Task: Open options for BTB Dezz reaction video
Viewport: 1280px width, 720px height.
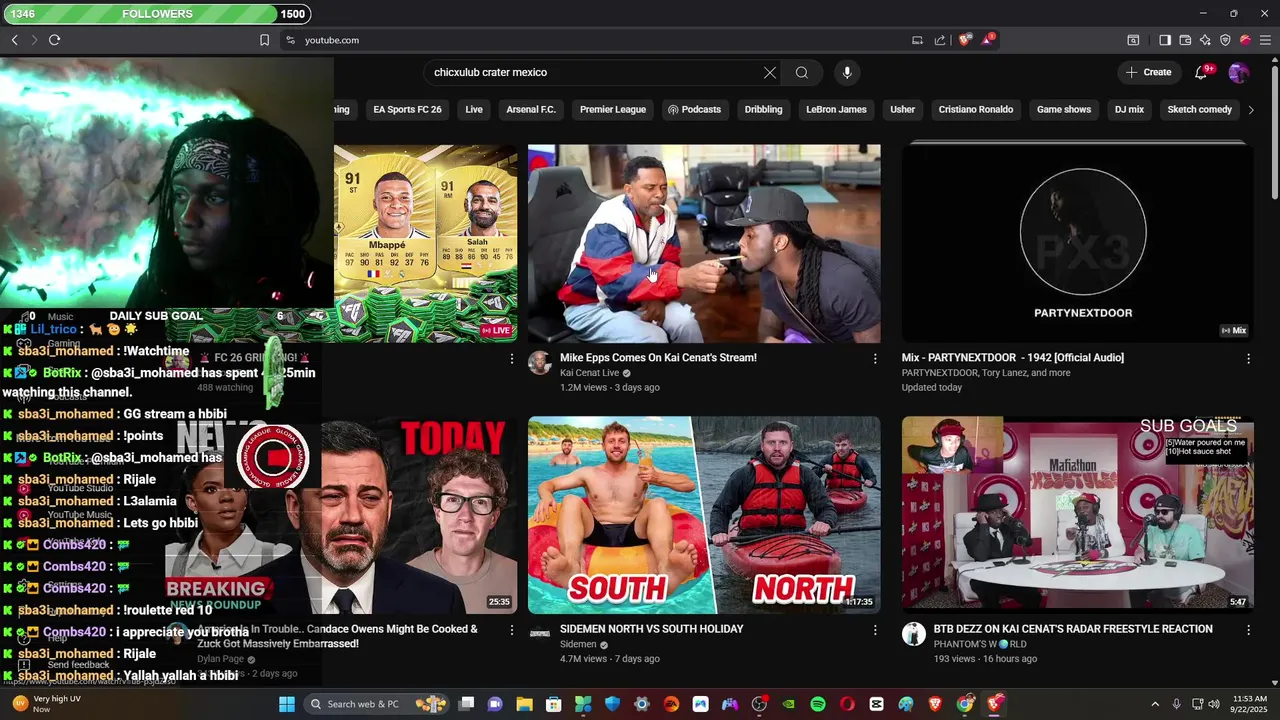Action: click(x=1248, y=630)
